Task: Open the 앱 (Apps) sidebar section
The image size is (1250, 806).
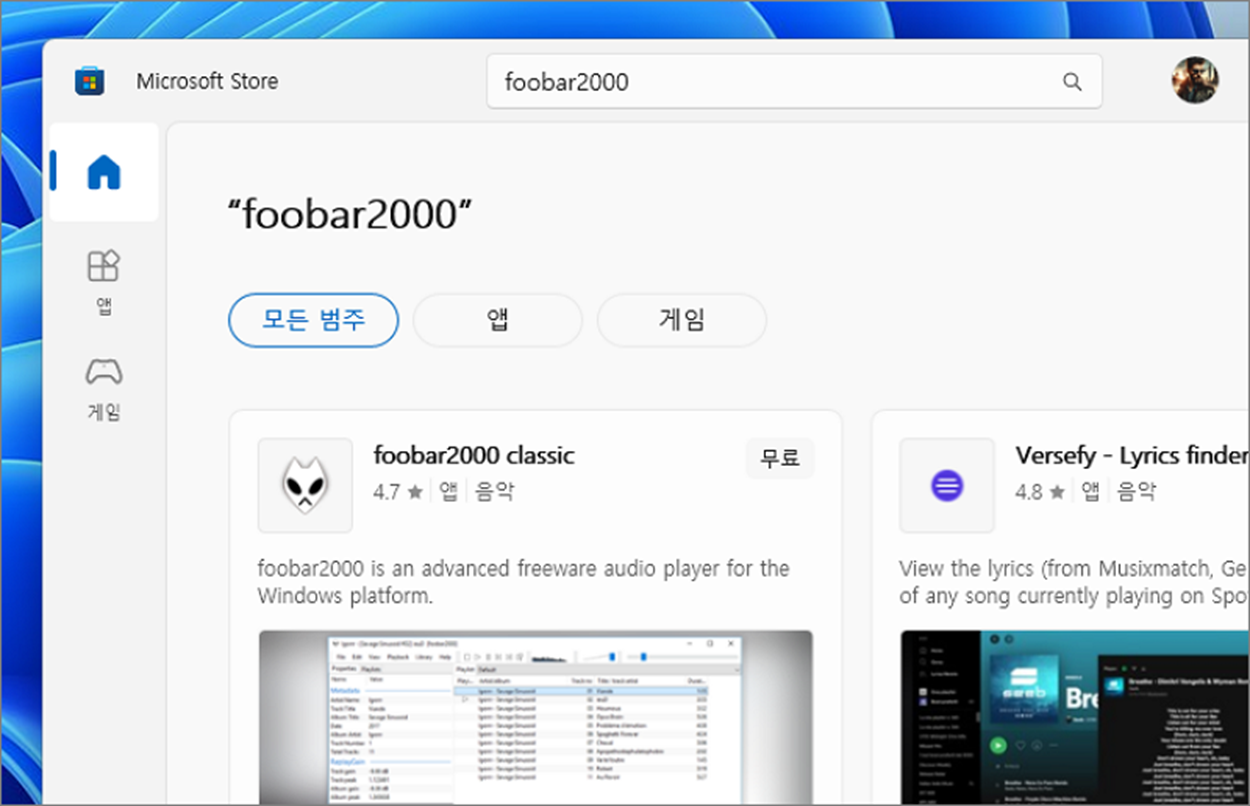Action: [x=104, y=283]
